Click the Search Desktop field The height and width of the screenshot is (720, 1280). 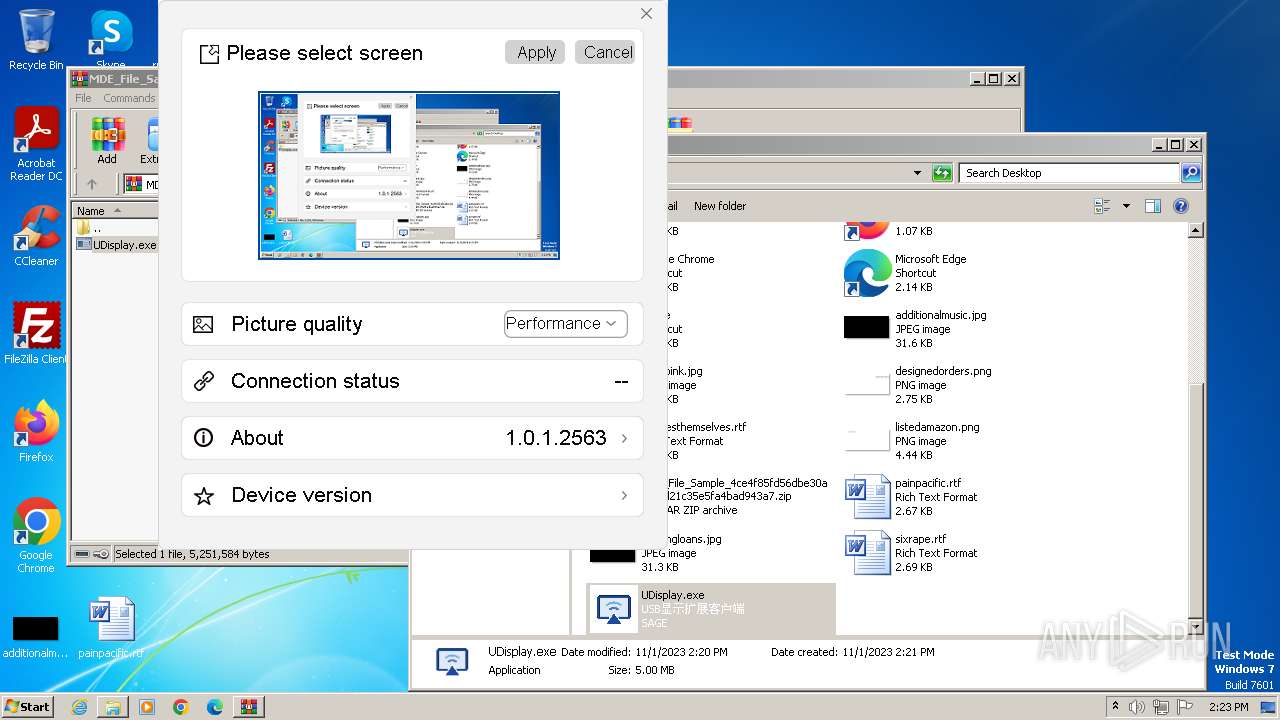tap(1069, 173)
